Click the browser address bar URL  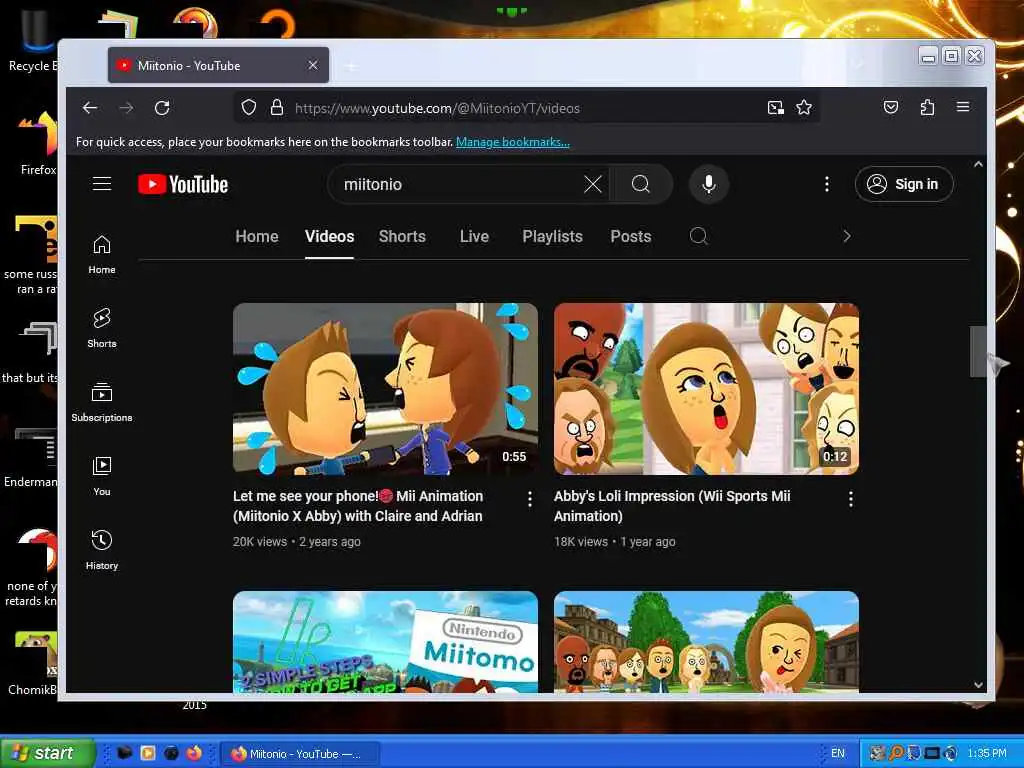click(x=438, y=108)
